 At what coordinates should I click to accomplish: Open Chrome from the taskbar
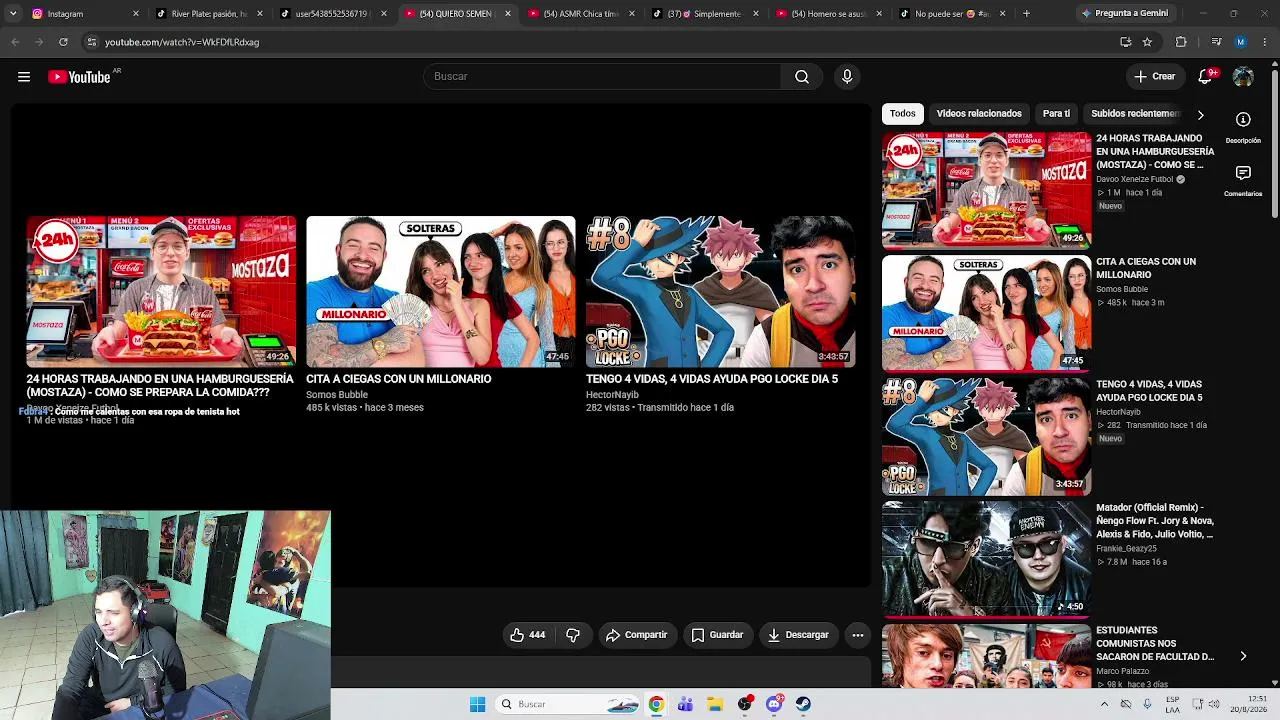[656, 704]
